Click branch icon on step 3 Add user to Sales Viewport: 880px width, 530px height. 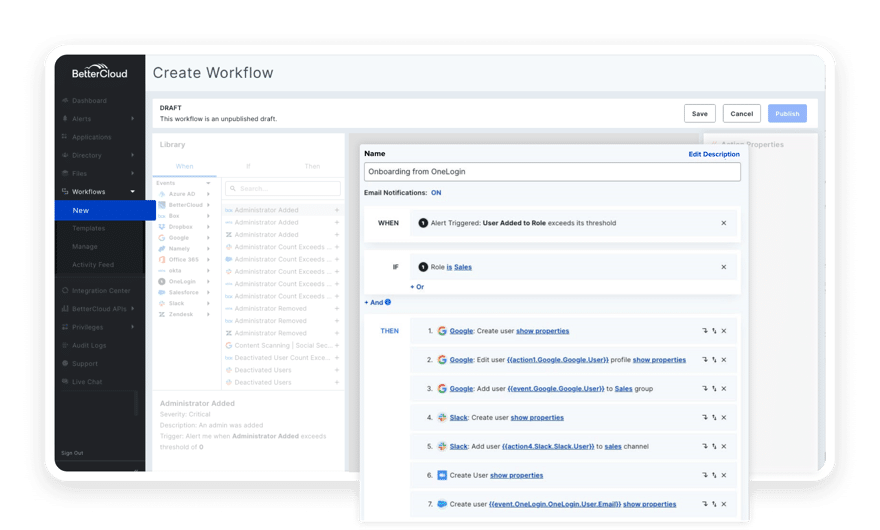(705, 389)
